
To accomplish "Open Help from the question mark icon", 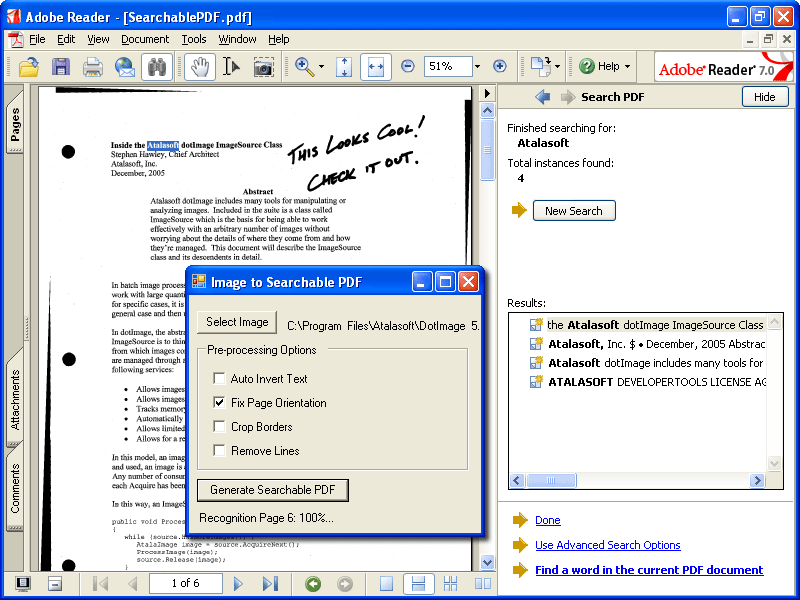I will click(587, 66).
